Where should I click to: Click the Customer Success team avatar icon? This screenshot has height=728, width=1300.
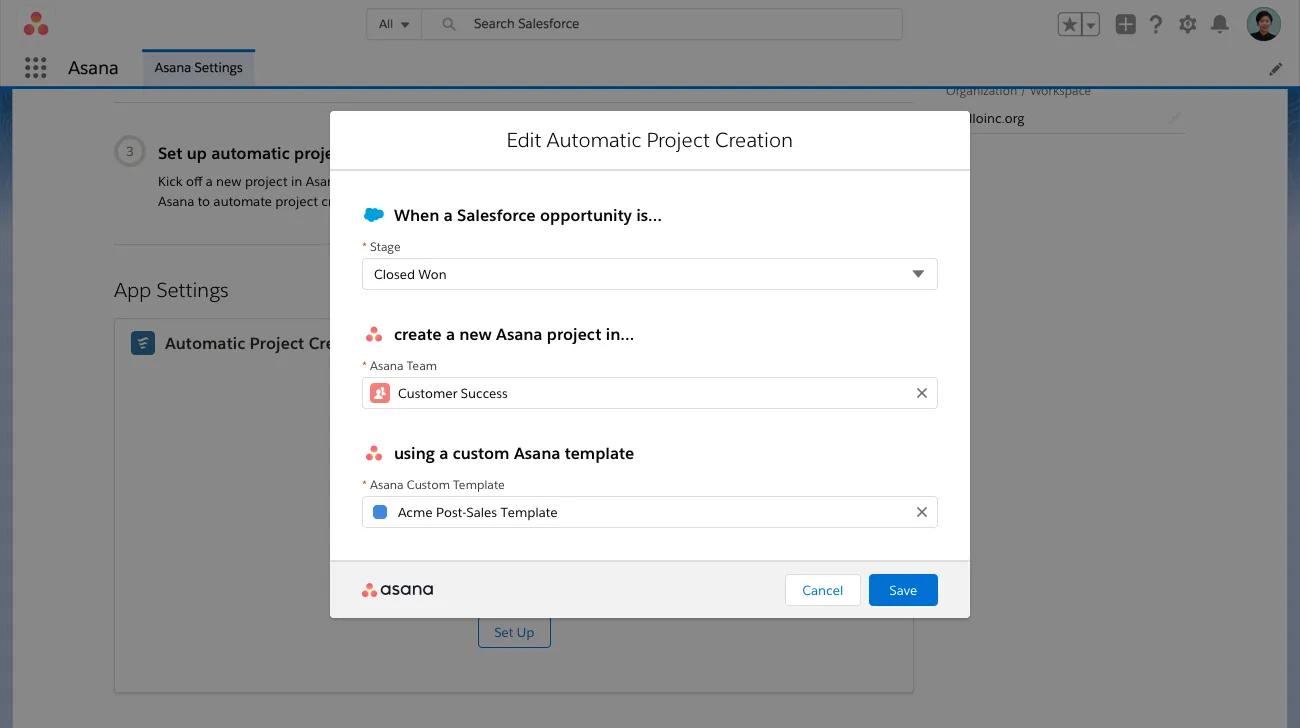tap(380, 393)
